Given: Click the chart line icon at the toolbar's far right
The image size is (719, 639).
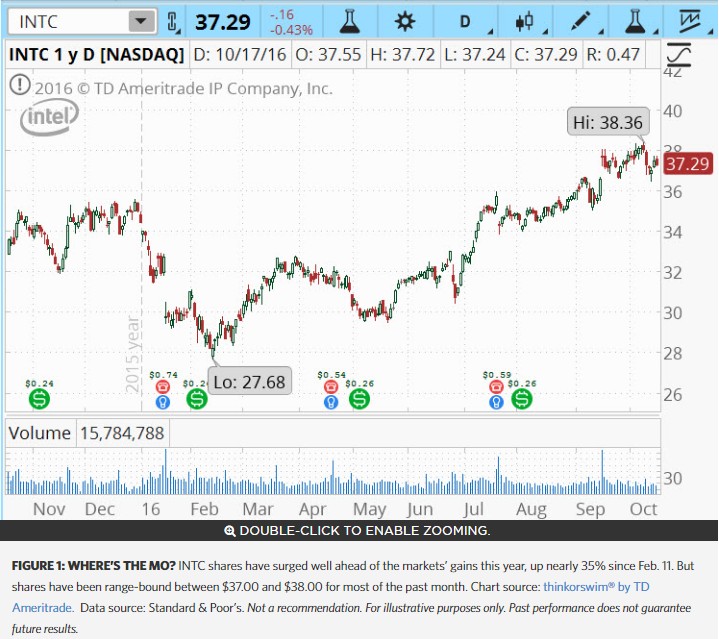Looking at the screenshot, I should tap(690, 22).
